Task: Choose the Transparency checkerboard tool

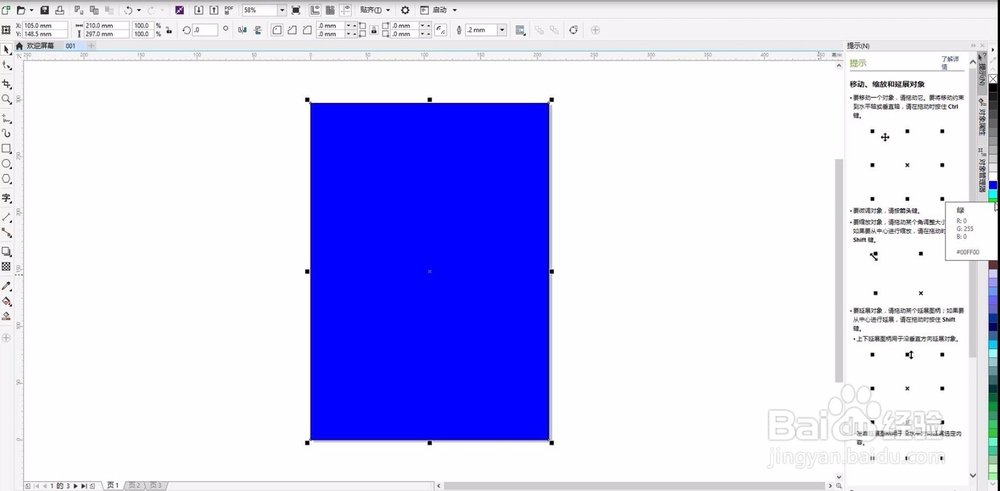Action: pos(6,267)
